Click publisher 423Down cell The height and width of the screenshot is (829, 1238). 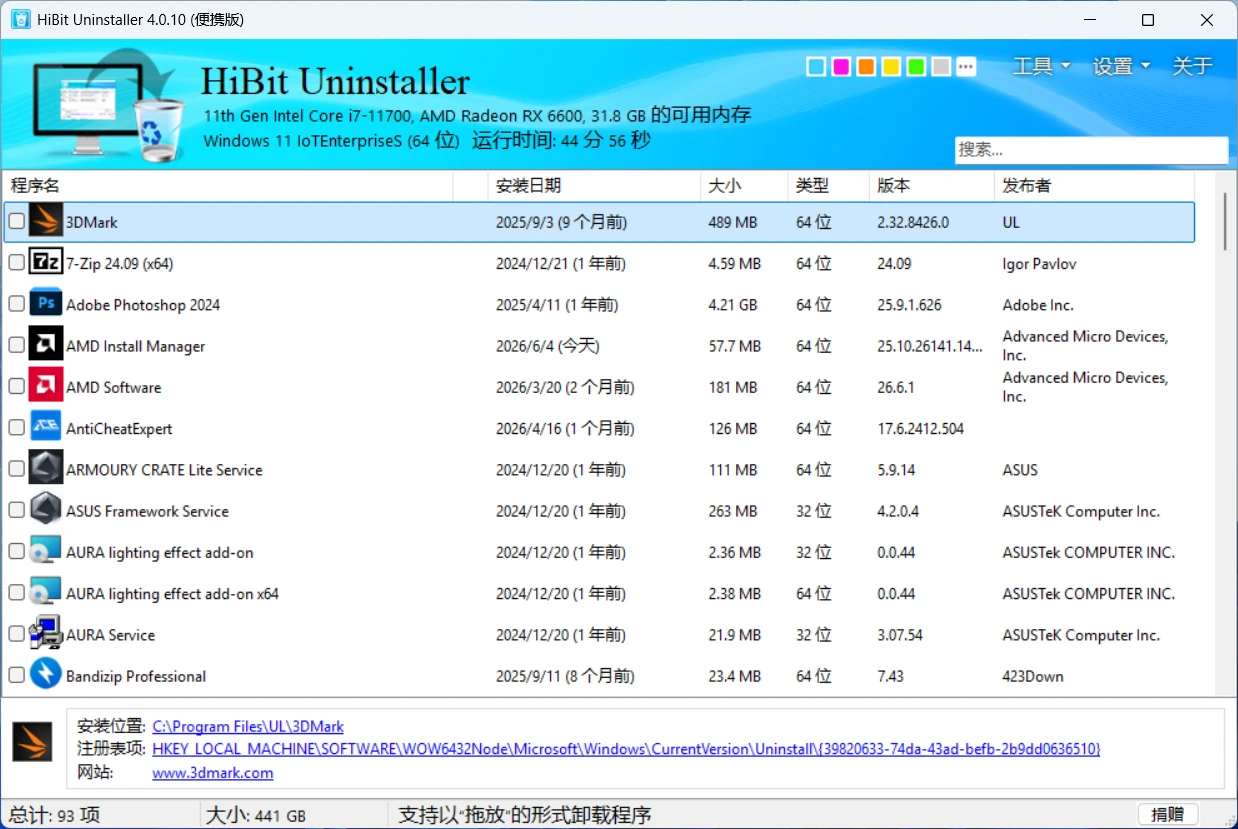click(1033, 676)
